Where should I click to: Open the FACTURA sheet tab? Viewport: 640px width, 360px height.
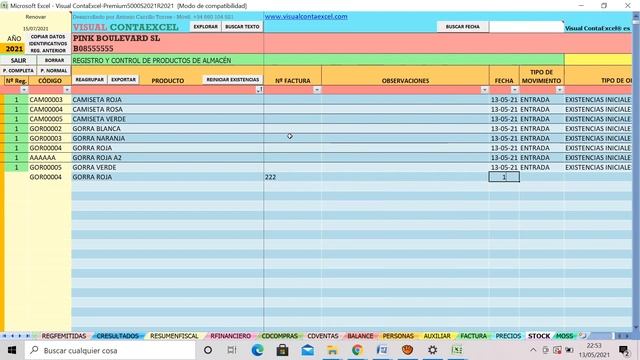473,336
